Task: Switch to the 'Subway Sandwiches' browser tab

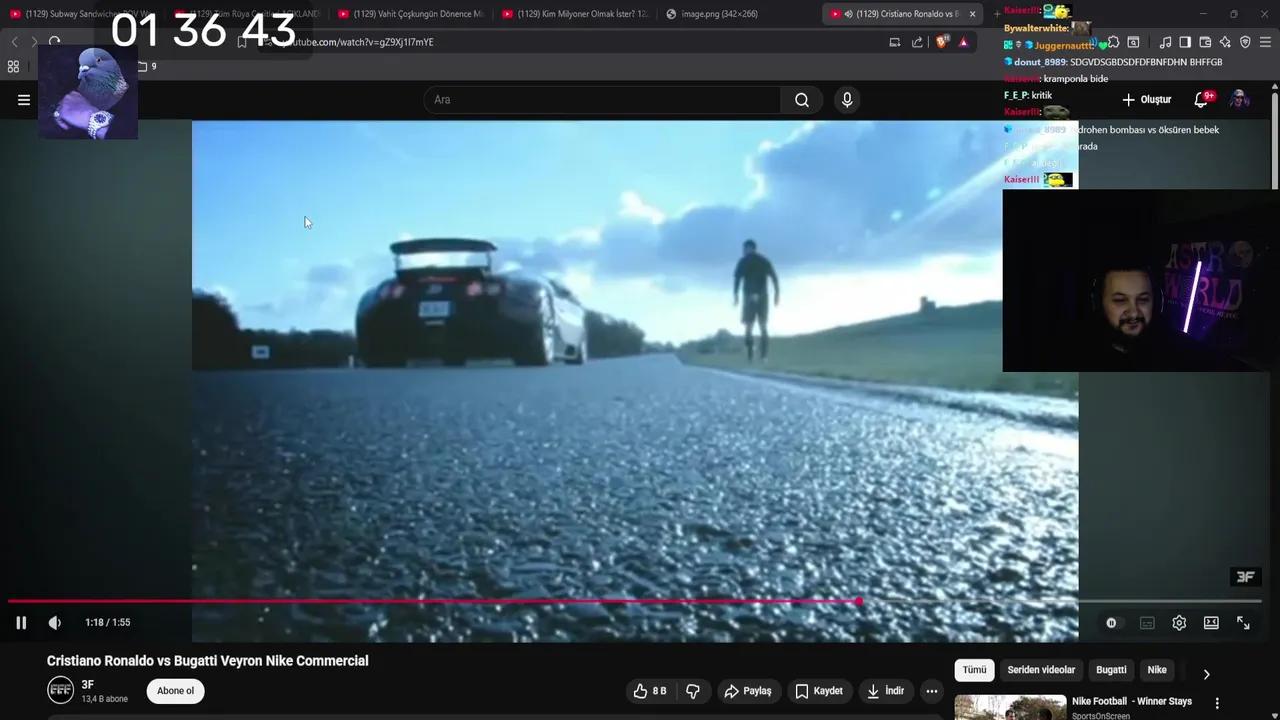Action: click(x=82, y=14)
